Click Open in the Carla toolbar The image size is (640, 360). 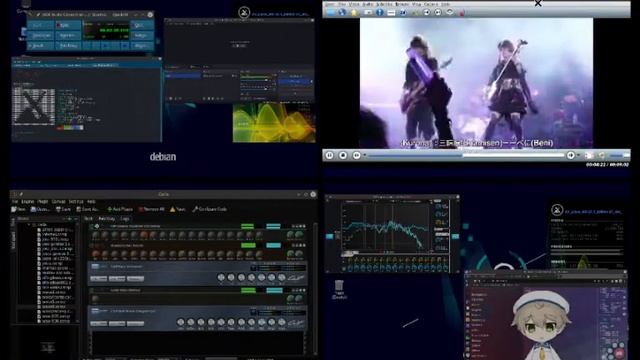[40, 209]
